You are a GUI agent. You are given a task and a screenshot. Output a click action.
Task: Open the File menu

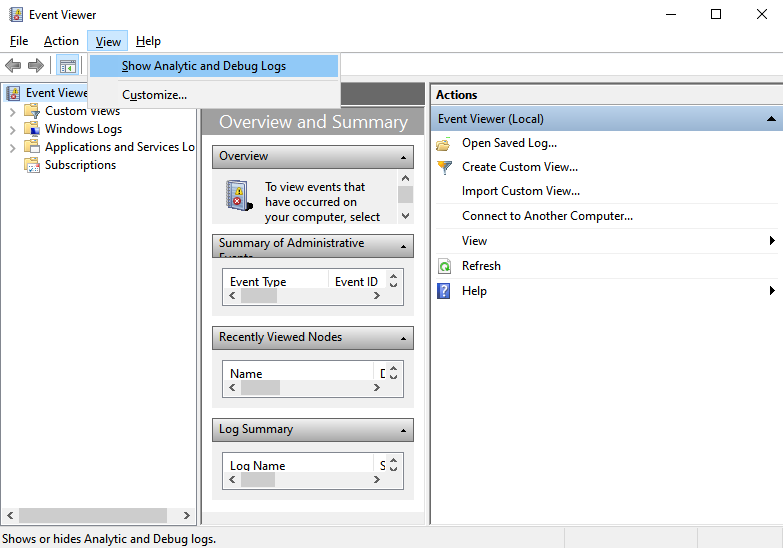point(19,41)
